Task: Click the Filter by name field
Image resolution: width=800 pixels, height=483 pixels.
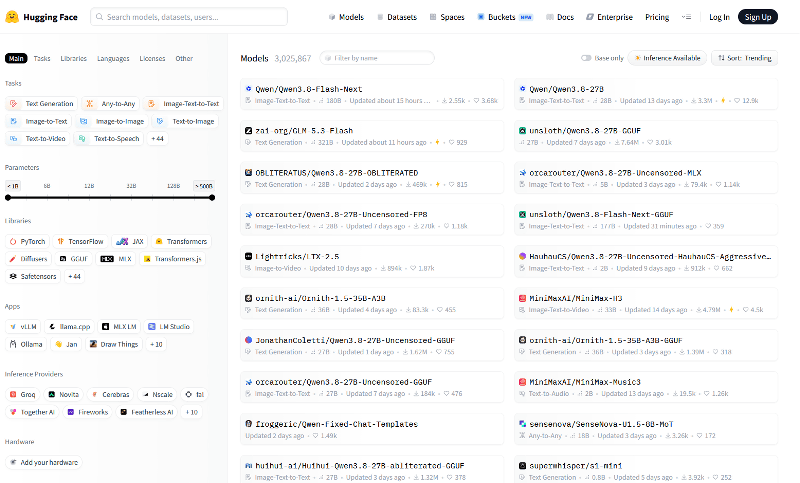Action: click(x=377, y=58)
